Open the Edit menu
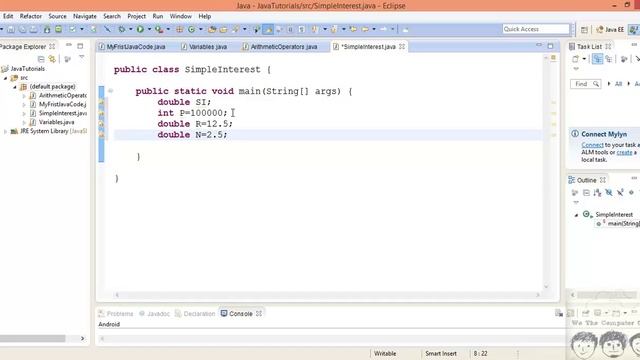 (8, 16)
